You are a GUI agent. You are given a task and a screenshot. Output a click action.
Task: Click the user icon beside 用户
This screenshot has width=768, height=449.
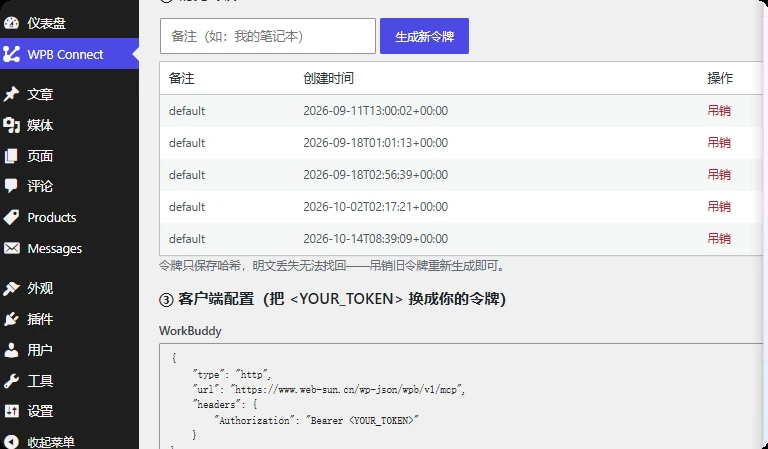tap(11, 350)
